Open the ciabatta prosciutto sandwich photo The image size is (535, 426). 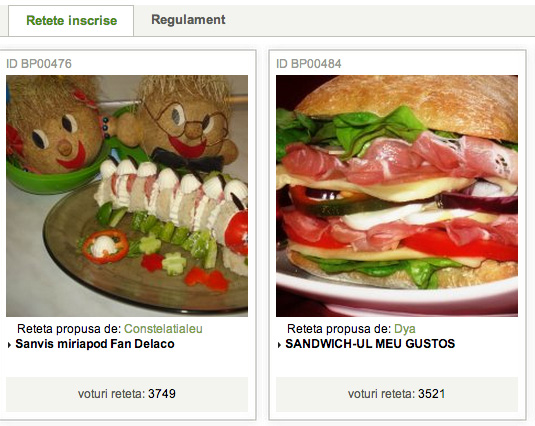pyautogui.click(x=397, y=196)
